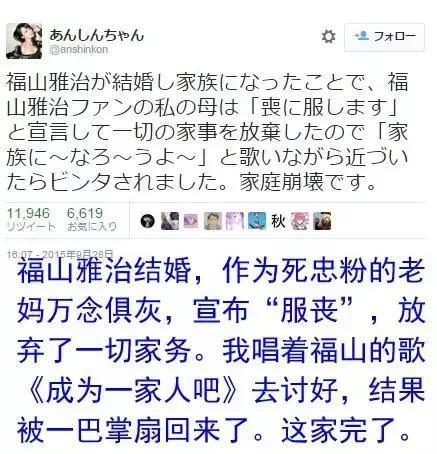Open the 秋 character retweeter avatar
This screenshot has height=454, width=437.
click(278, 221)
